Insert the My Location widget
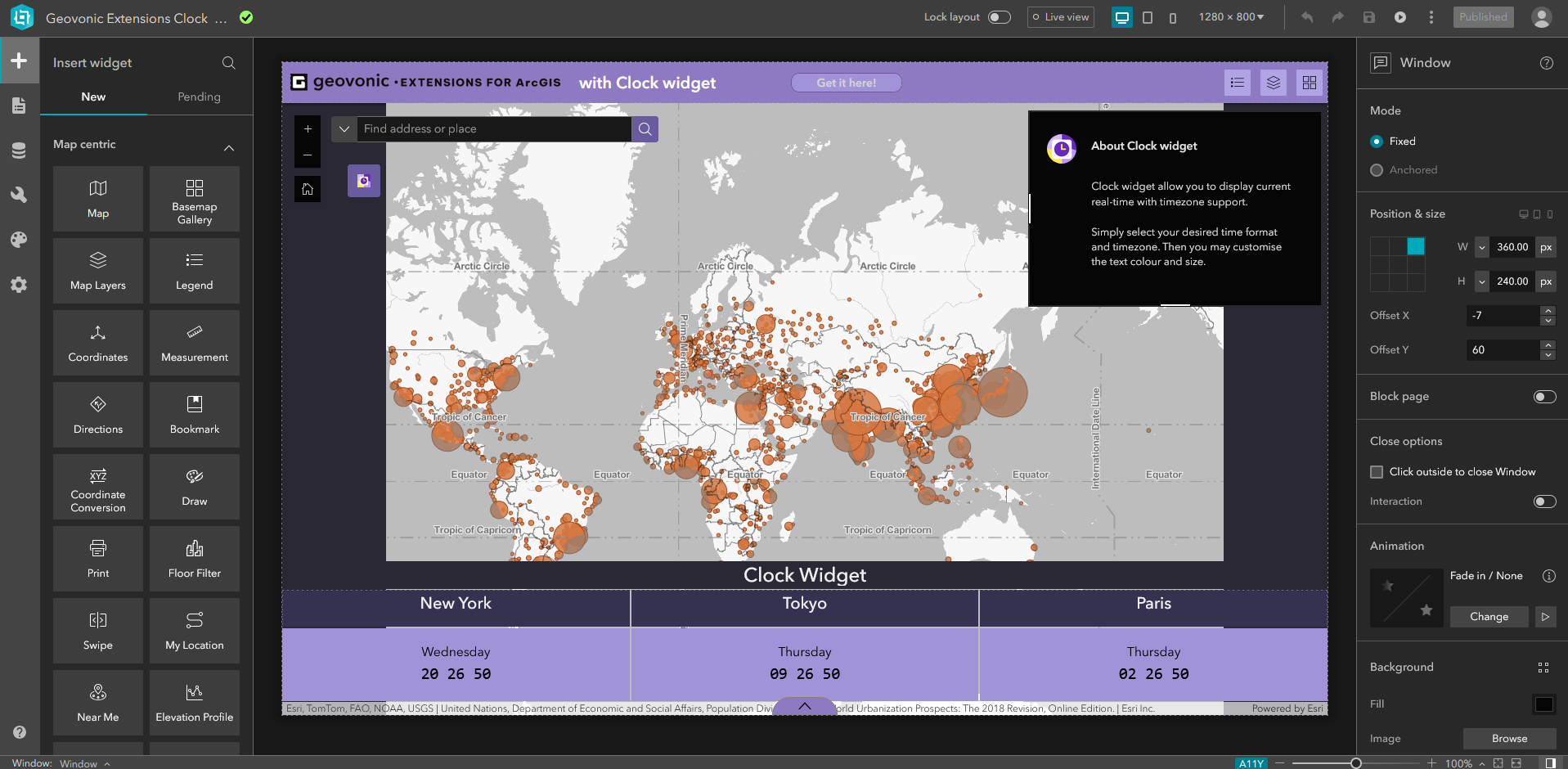Screen dimensions: 1568x769 195,631
